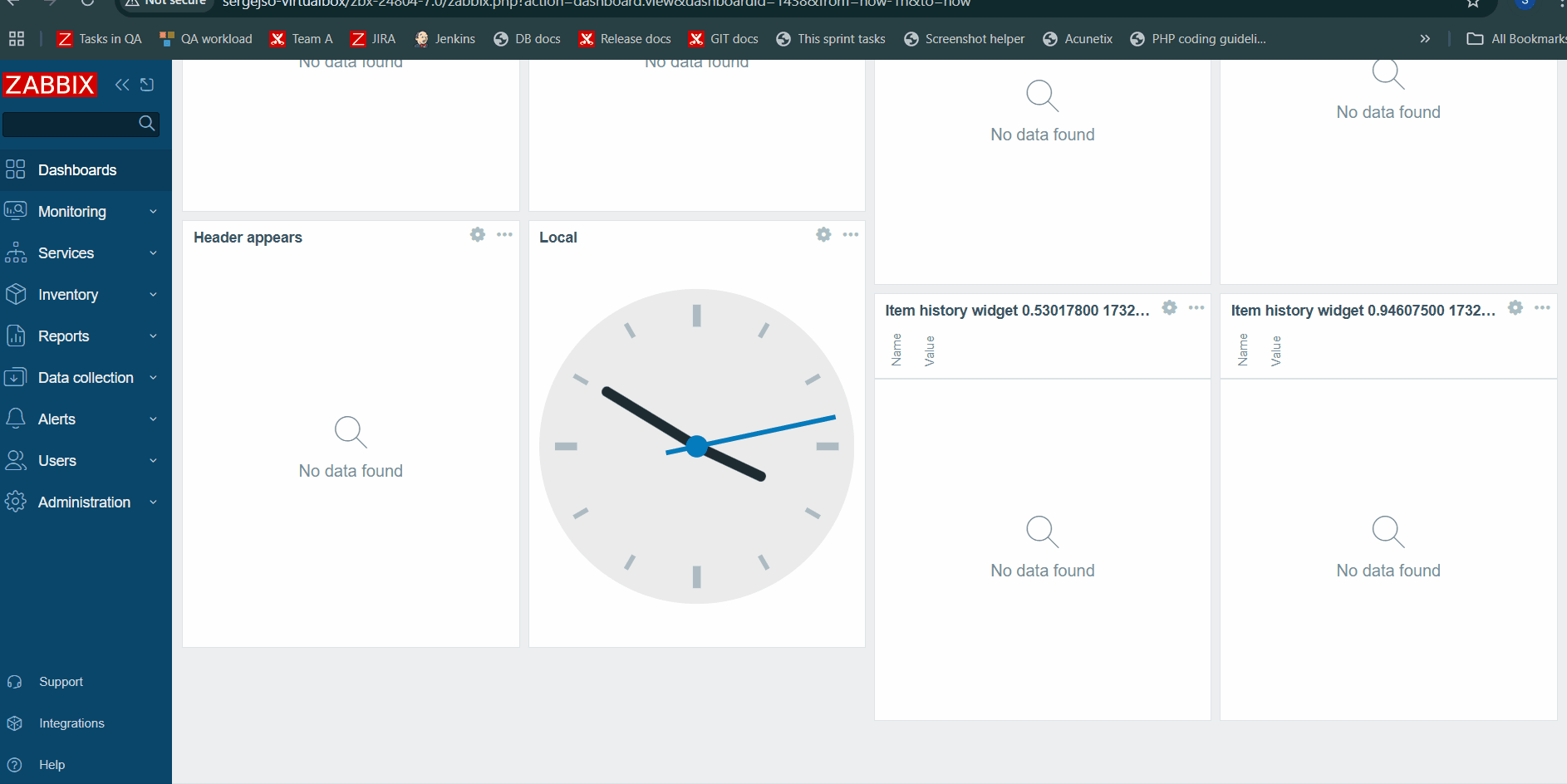Toggle sidebar hide mode icon beside logo

pos(147,85)
